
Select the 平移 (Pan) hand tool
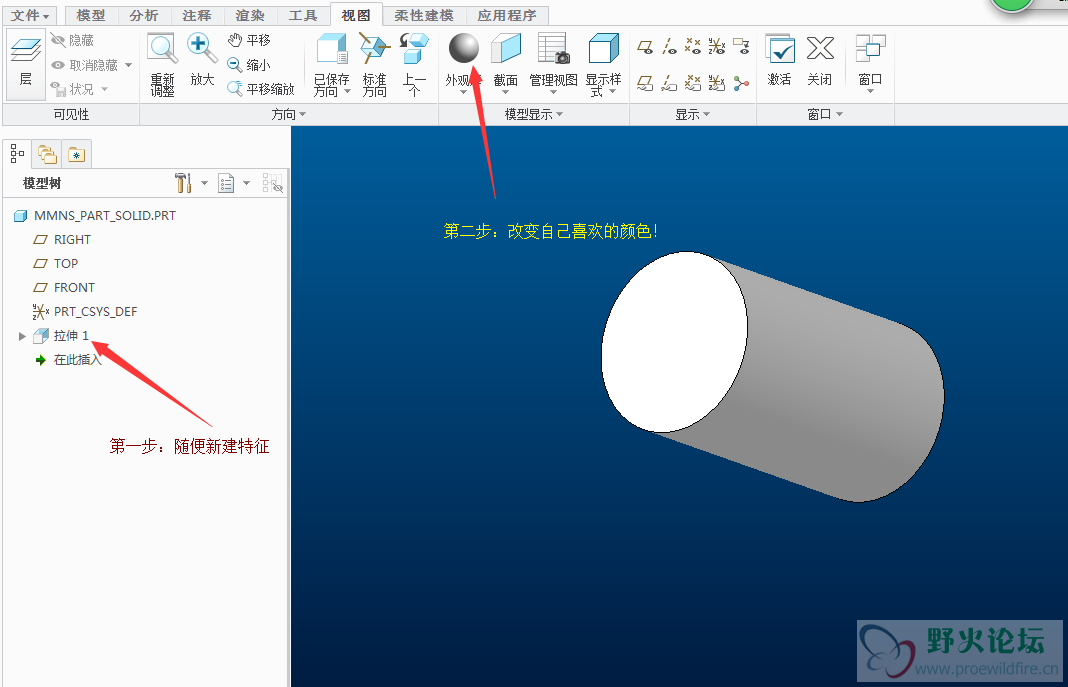(249, 40)
